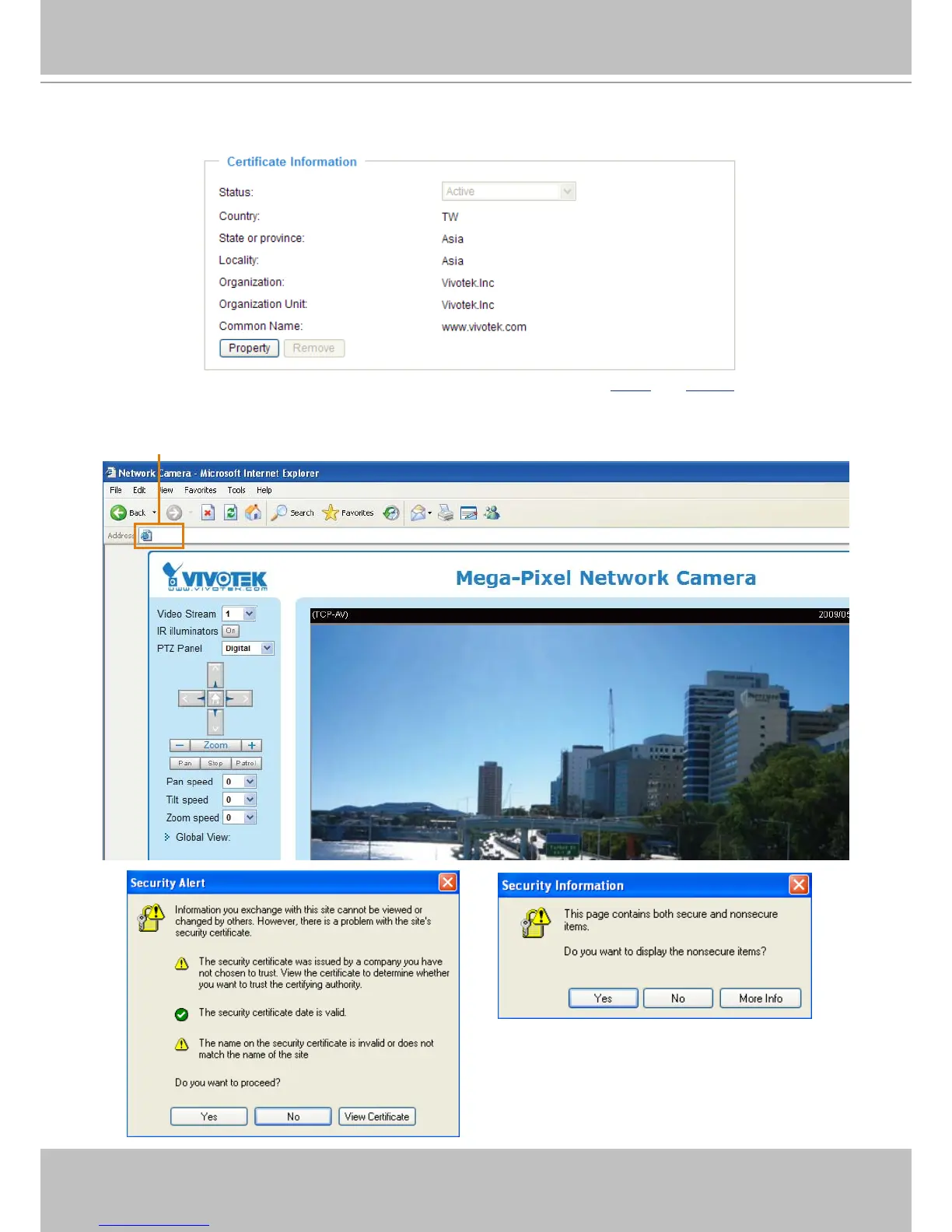Open the Help menu
Image resolution: width=952 pixels, height=1232 pixels.
point(264,490)
